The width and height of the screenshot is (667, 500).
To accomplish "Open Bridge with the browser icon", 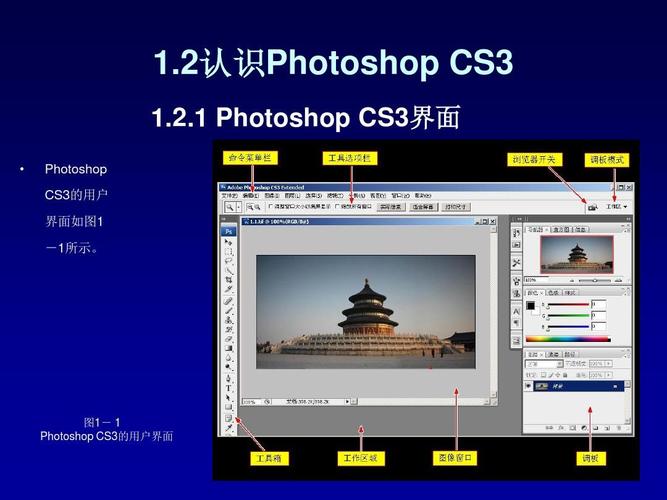I will point(592,207).
